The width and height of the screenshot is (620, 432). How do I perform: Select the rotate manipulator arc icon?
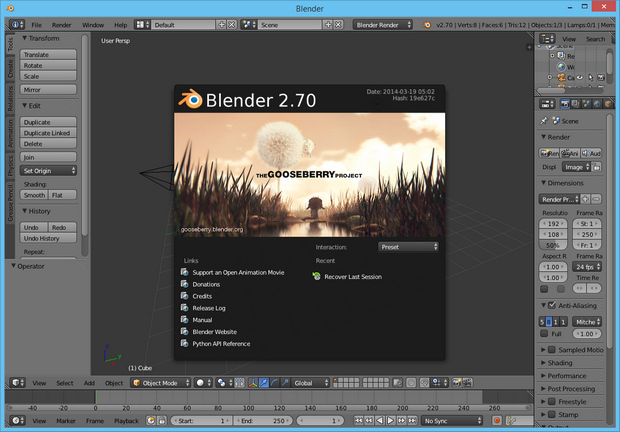coord(274,383)
